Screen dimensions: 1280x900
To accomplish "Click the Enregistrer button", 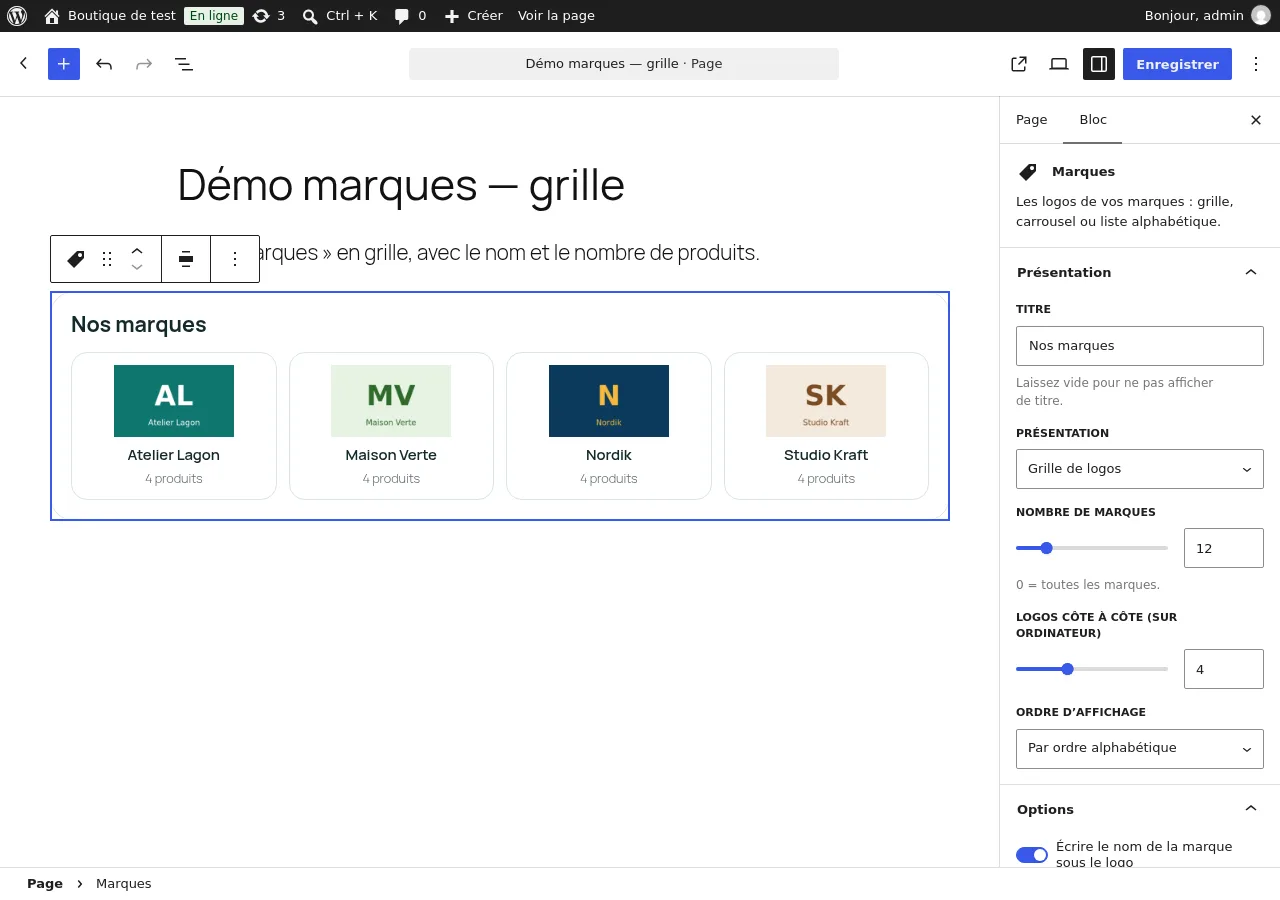I will 1177,64.
